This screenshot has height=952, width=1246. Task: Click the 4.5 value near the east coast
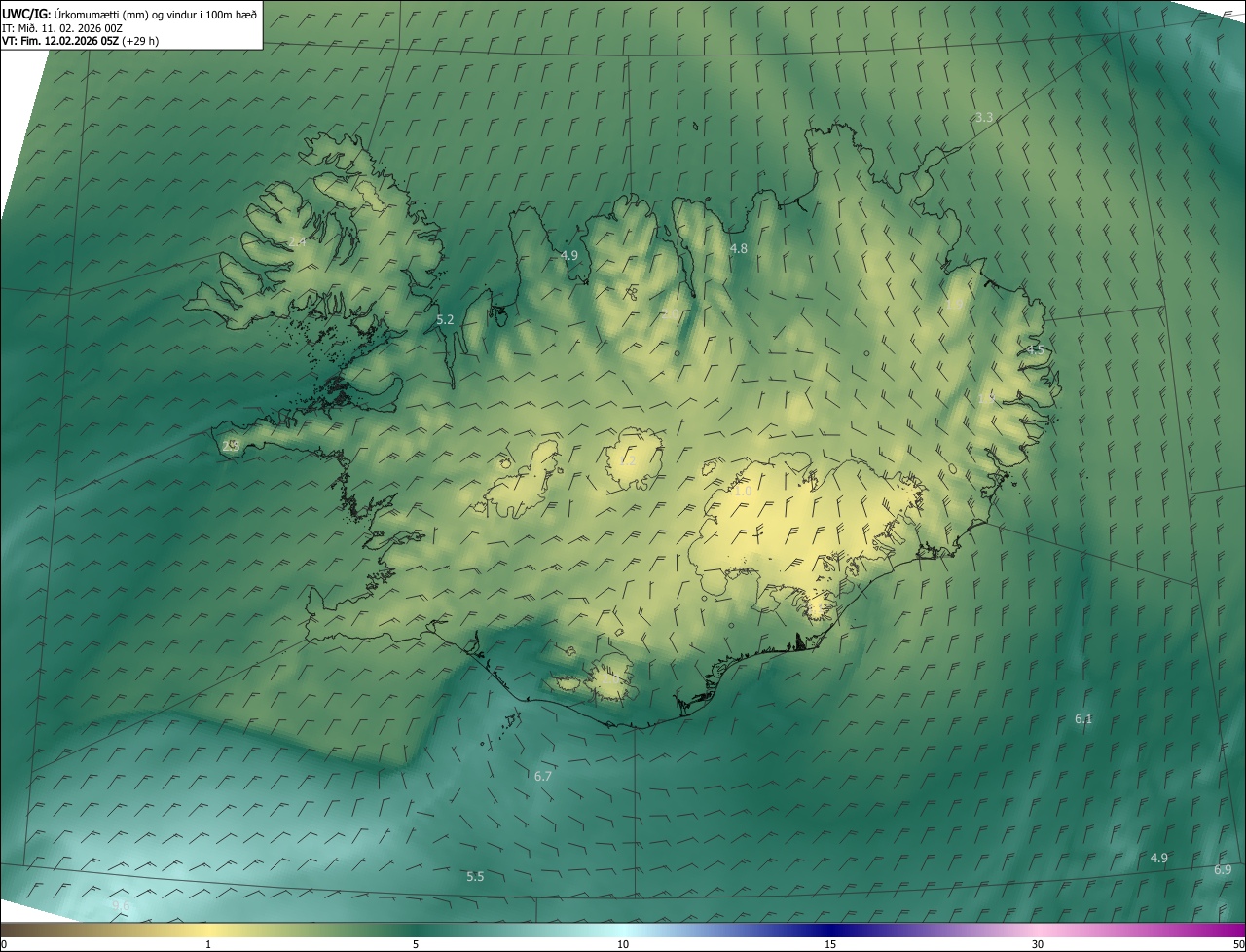click(x=1035, y=349)
